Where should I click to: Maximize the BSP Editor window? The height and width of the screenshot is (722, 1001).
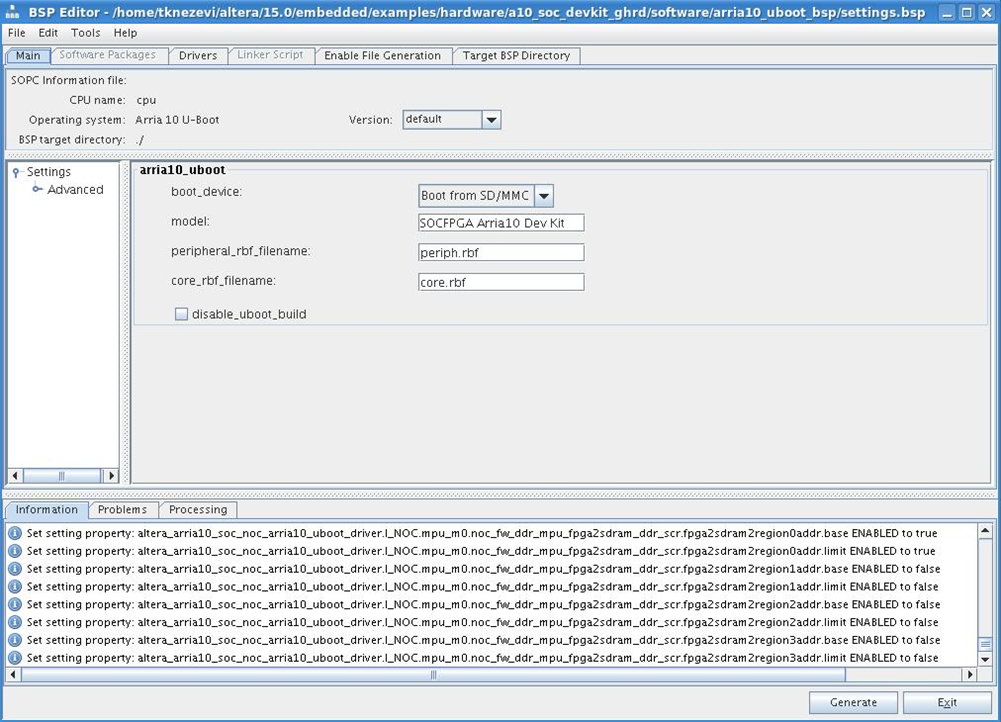[x=967, y=12]
